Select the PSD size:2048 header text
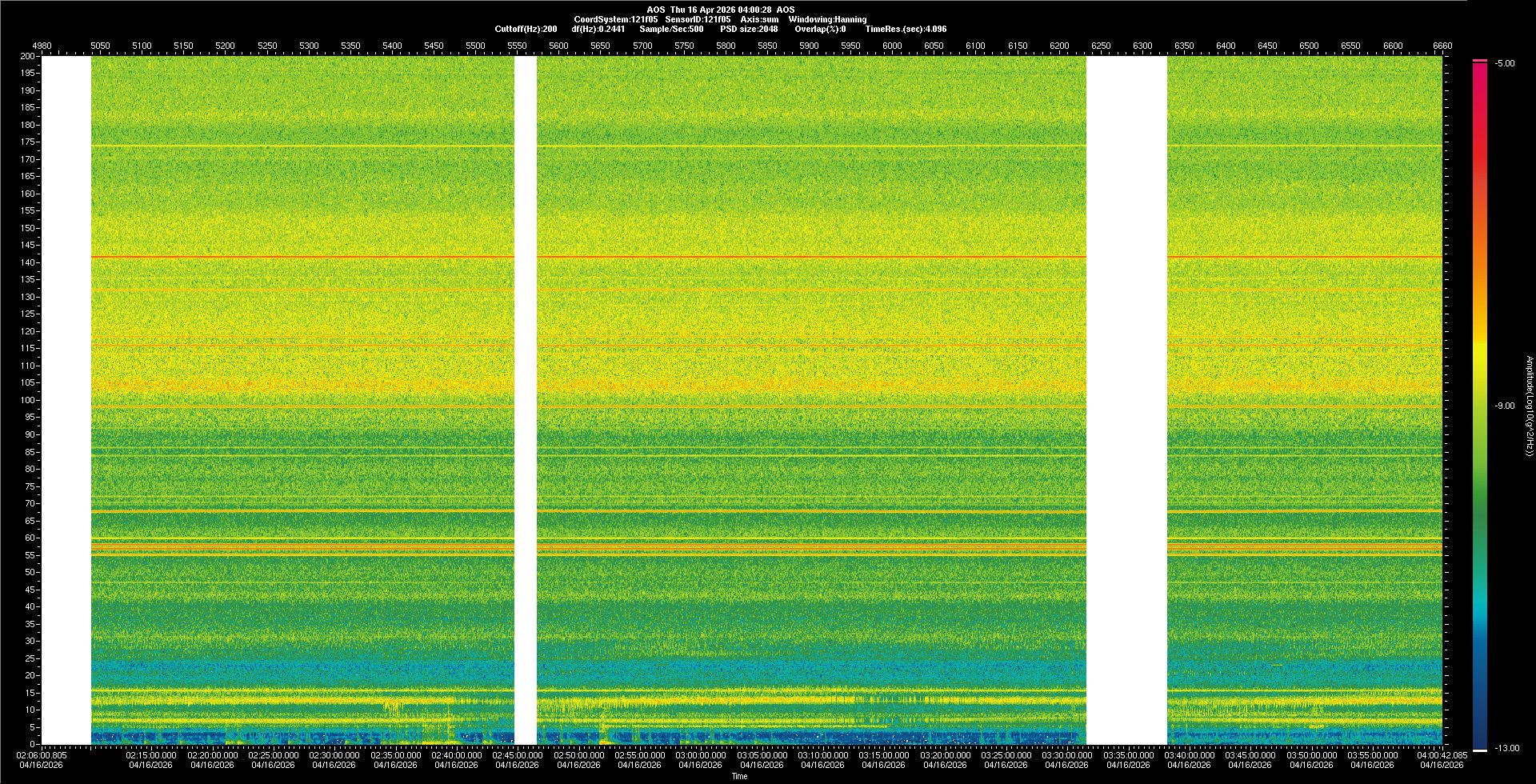Screen dimensions: 1536x784 (x=748, y=29)
